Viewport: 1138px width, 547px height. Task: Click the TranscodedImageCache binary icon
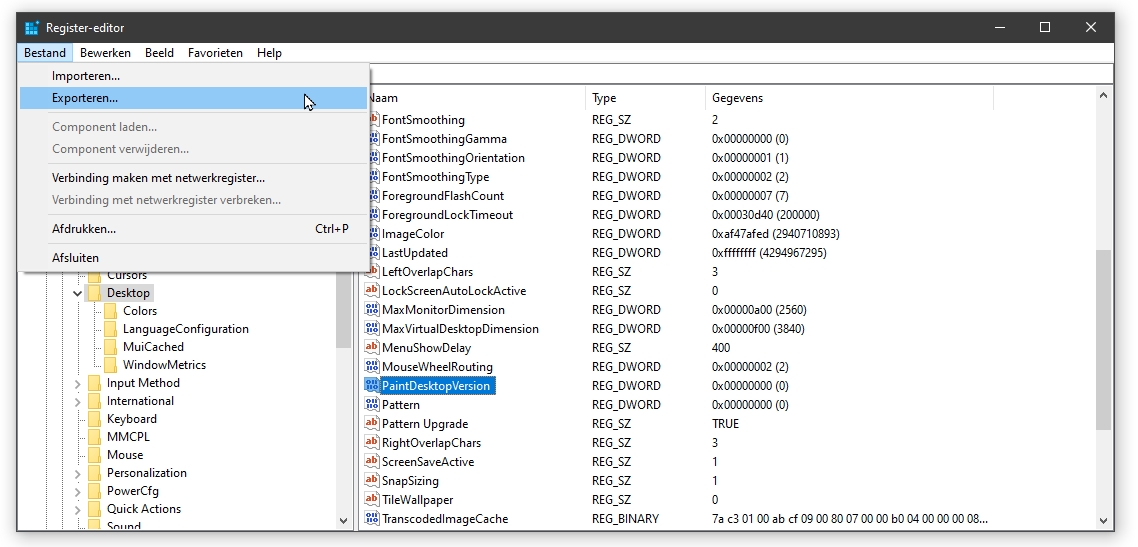coord(372,519)
